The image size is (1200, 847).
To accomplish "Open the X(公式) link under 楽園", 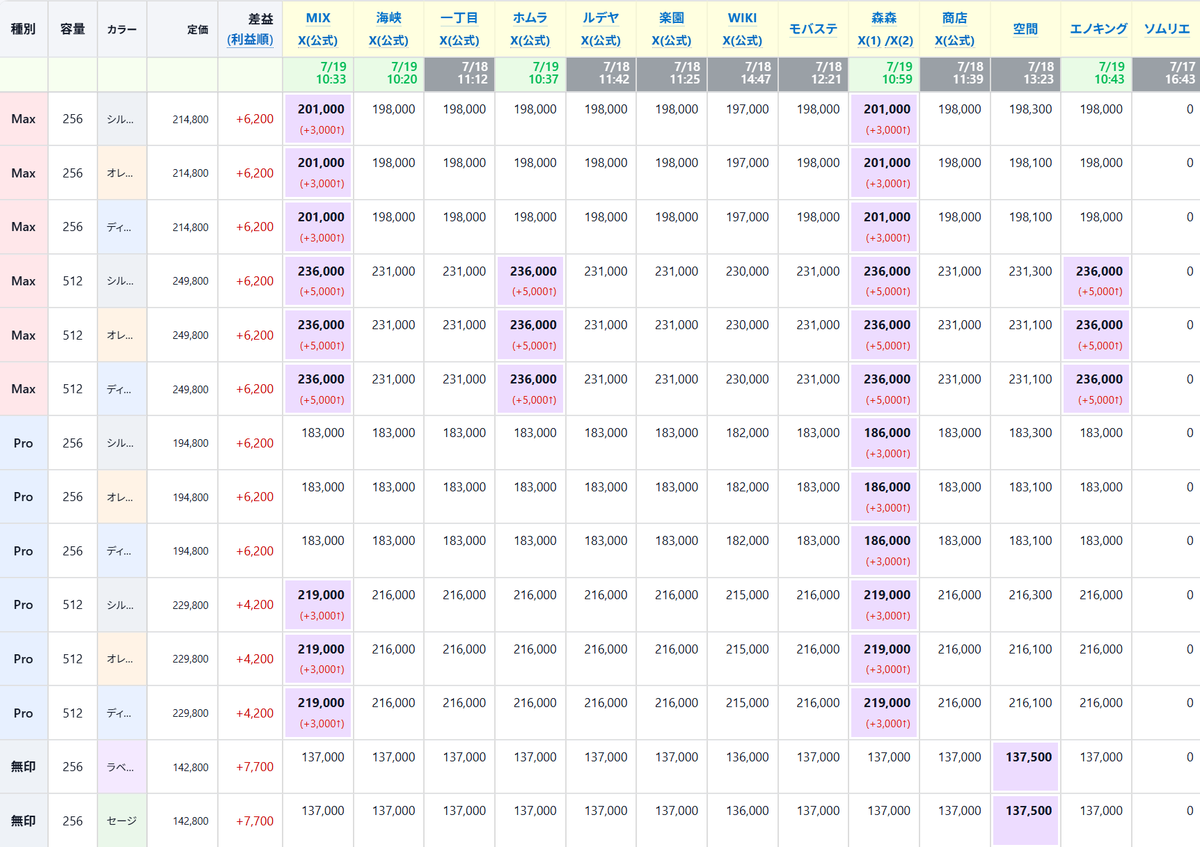I will (672, 41).
